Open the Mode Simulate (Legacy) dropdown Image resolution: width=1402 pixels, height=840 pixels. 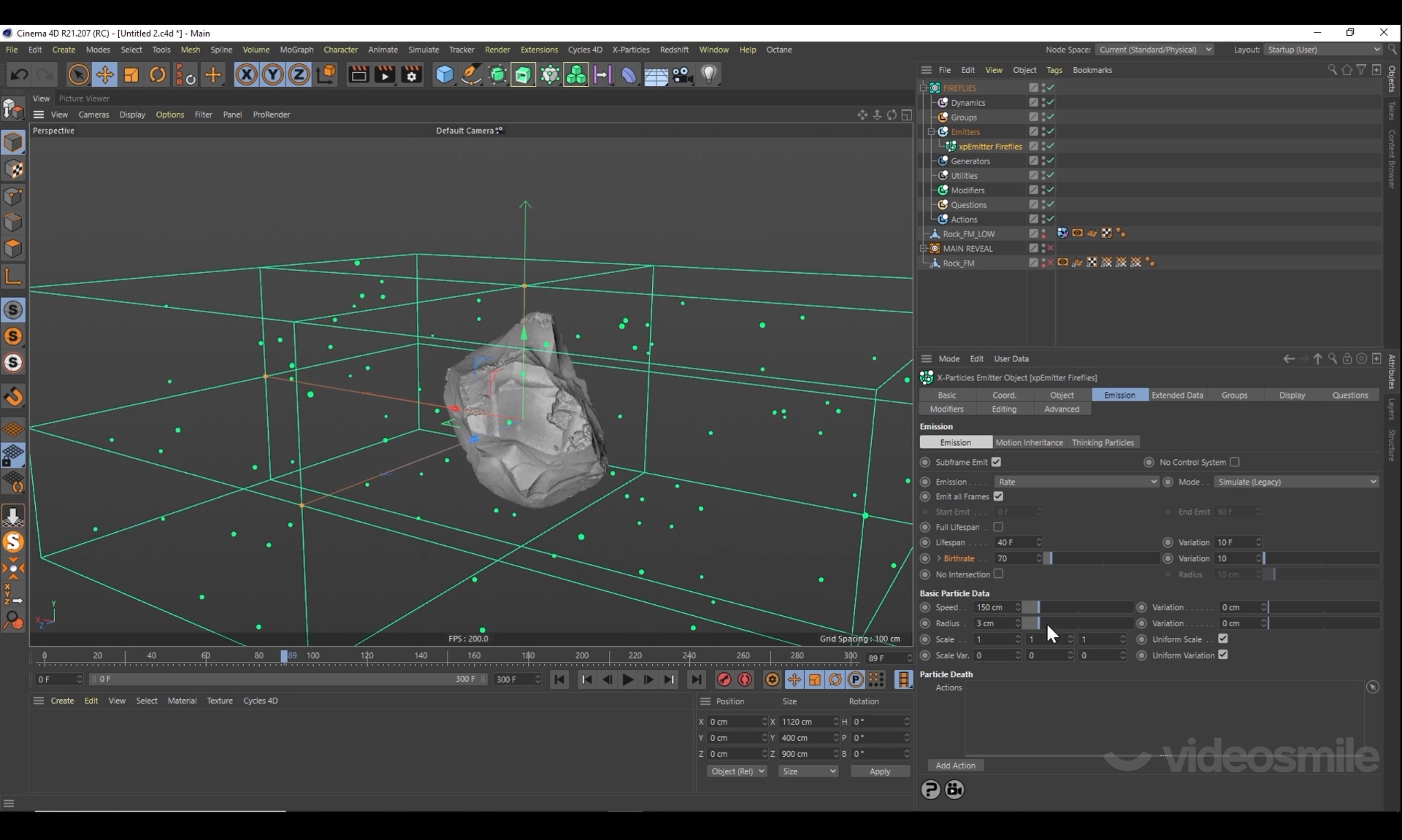[x=1295, y=482]
